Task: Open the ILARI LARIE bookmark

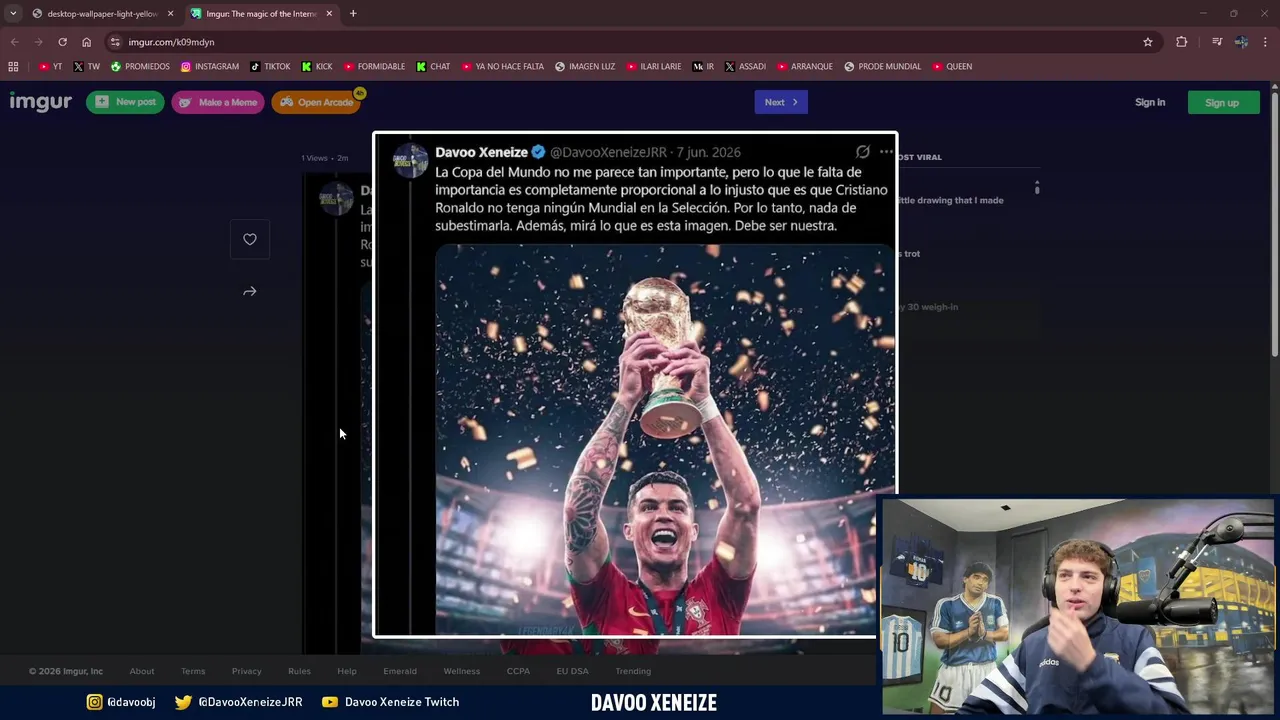Action: [x=654, y=67]
